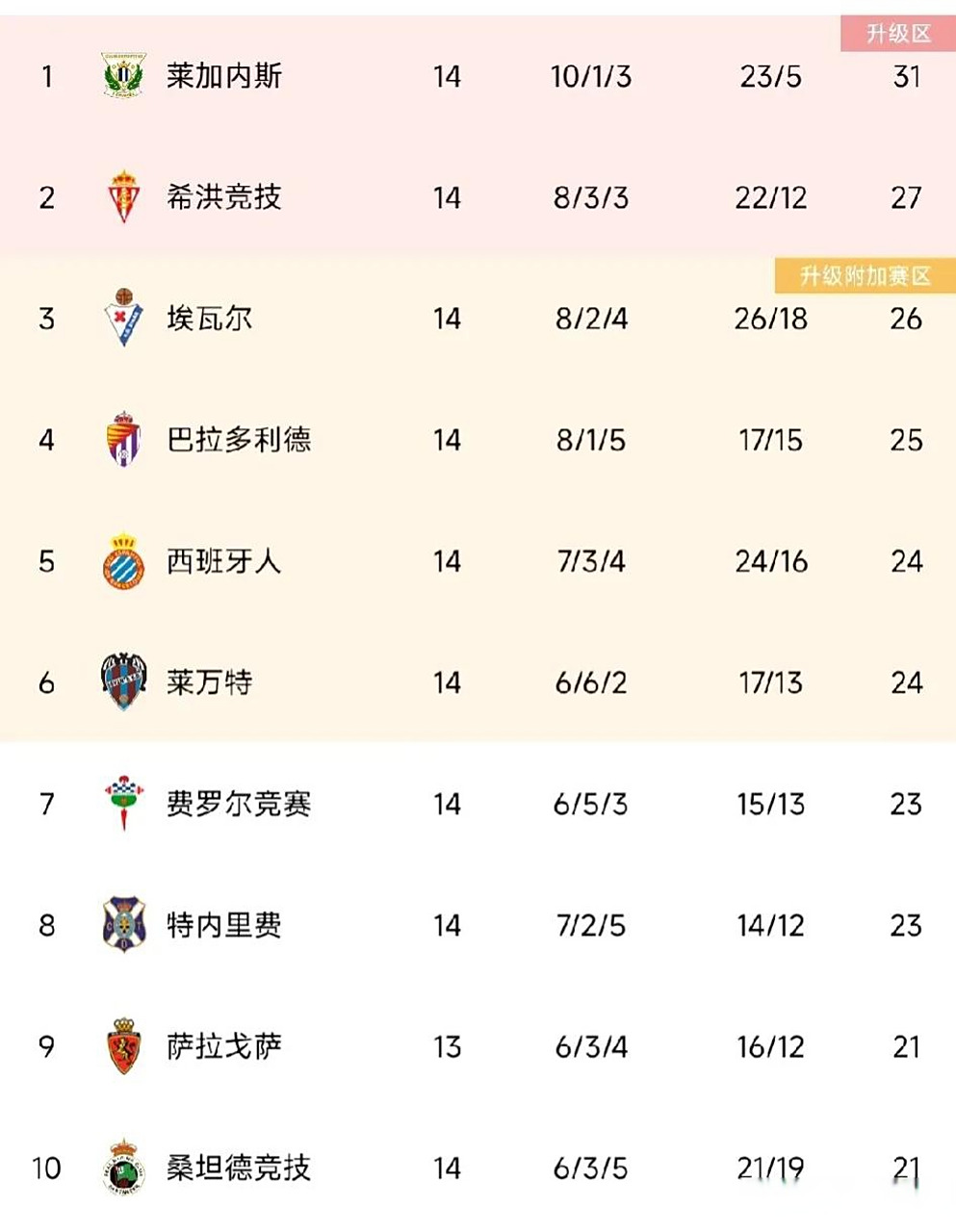Select team name 埃瓦尔
This screenshot has height=1232, width=956.
tap(209, 319)
